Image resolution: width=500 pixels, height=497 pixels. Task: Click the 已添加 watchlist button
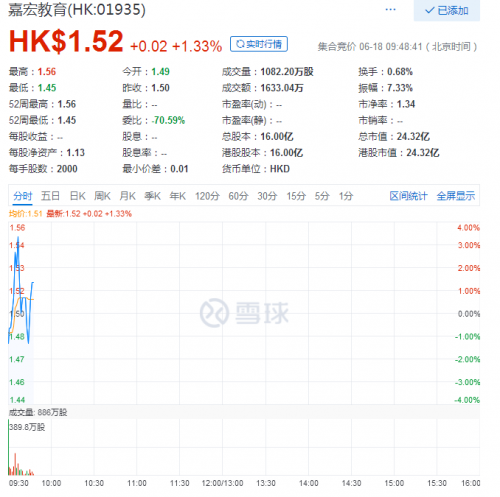447,10
